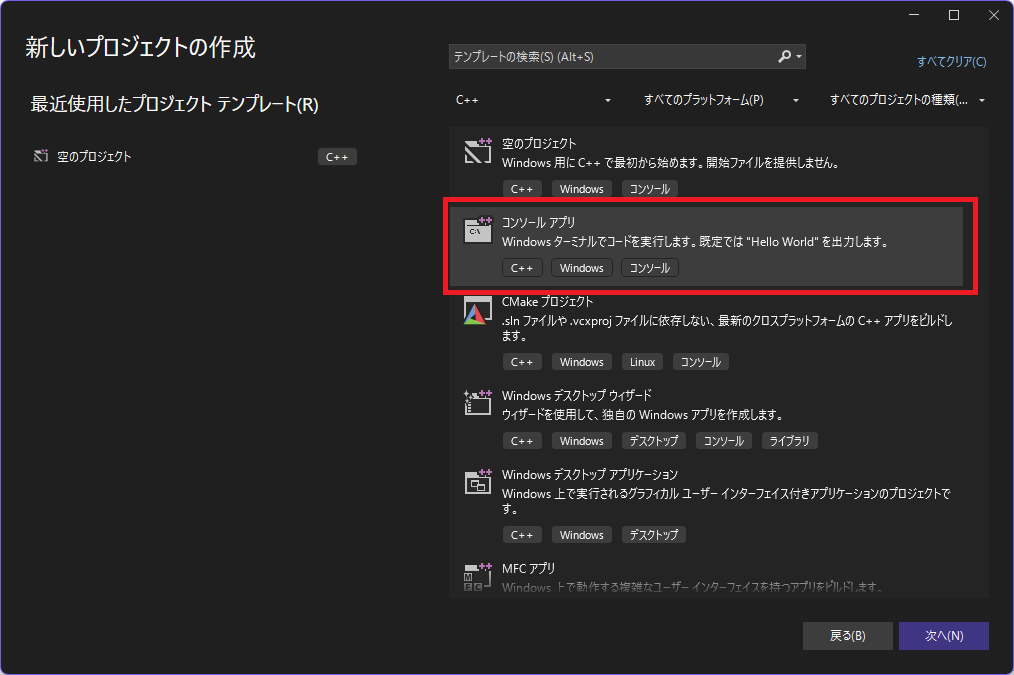The width and height of the screenshot is (1014, 675).
Task: Click the Empty Project (空のプロジェクト) template icon
Action: pyautogui.click(x=477, y=152)
